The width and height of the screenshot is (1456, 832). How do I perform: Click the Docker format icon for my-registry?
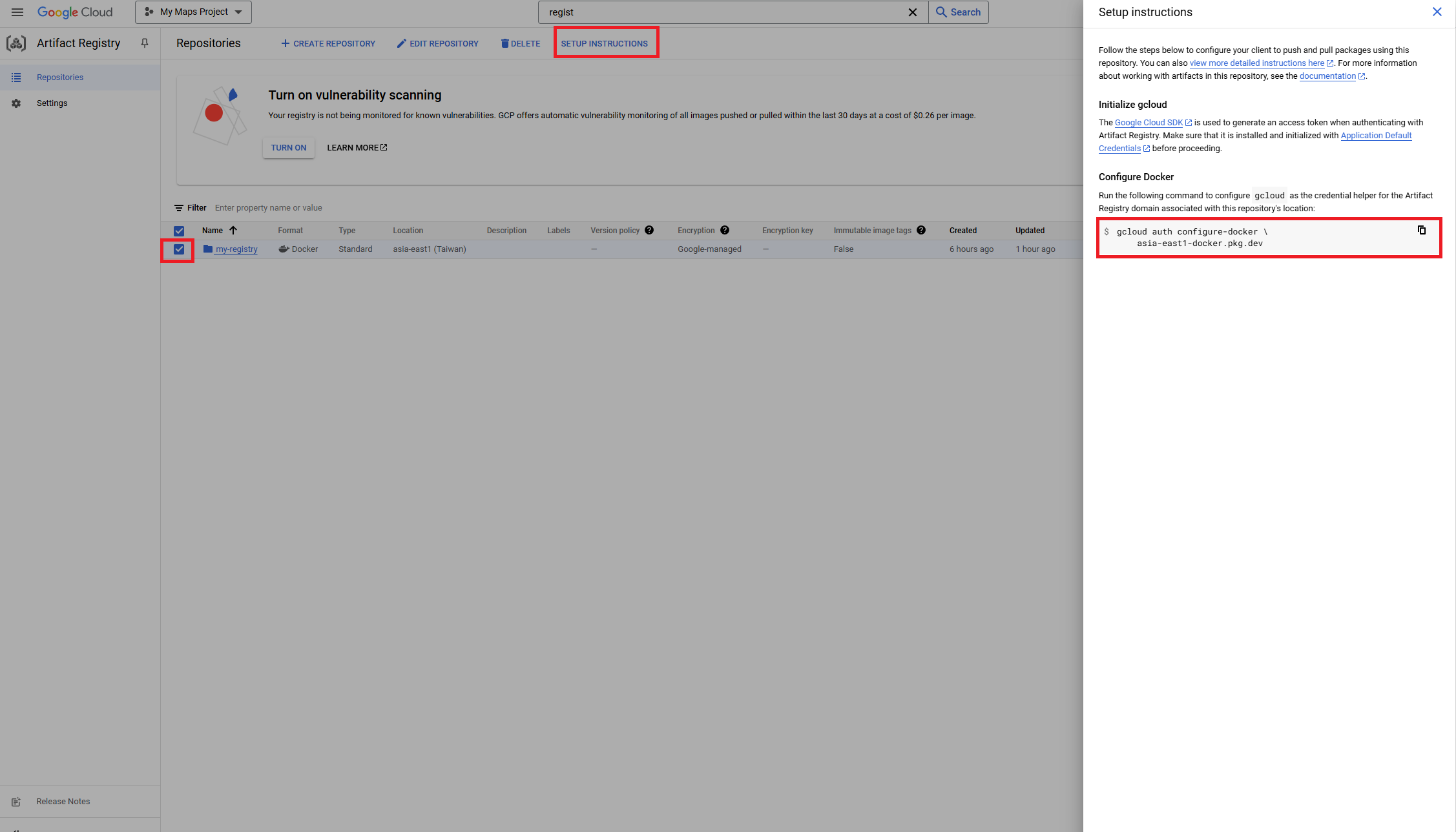pyautogui.click(x=284, y=249)
